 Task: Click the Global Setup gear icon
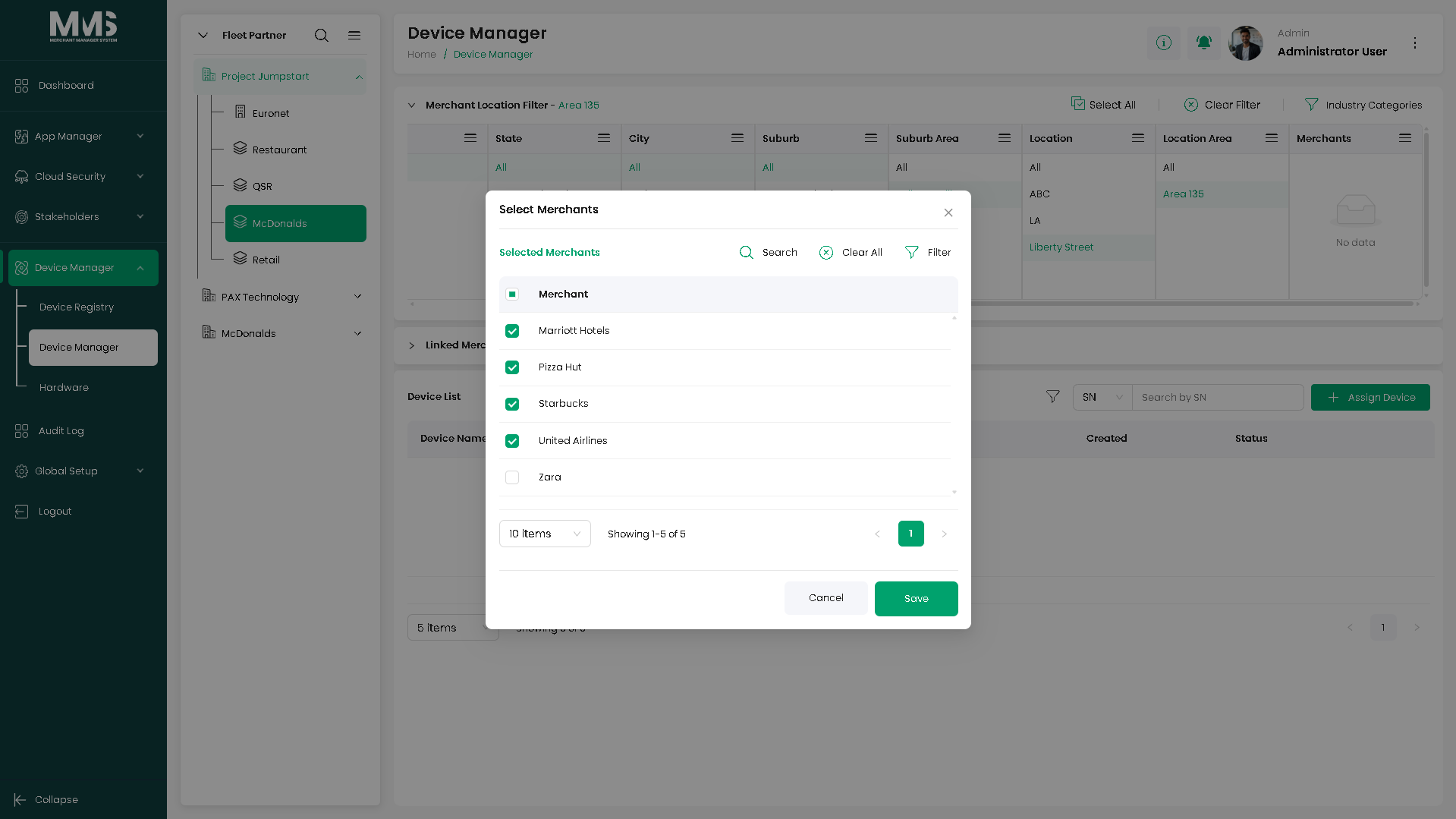tap(21, 471)
